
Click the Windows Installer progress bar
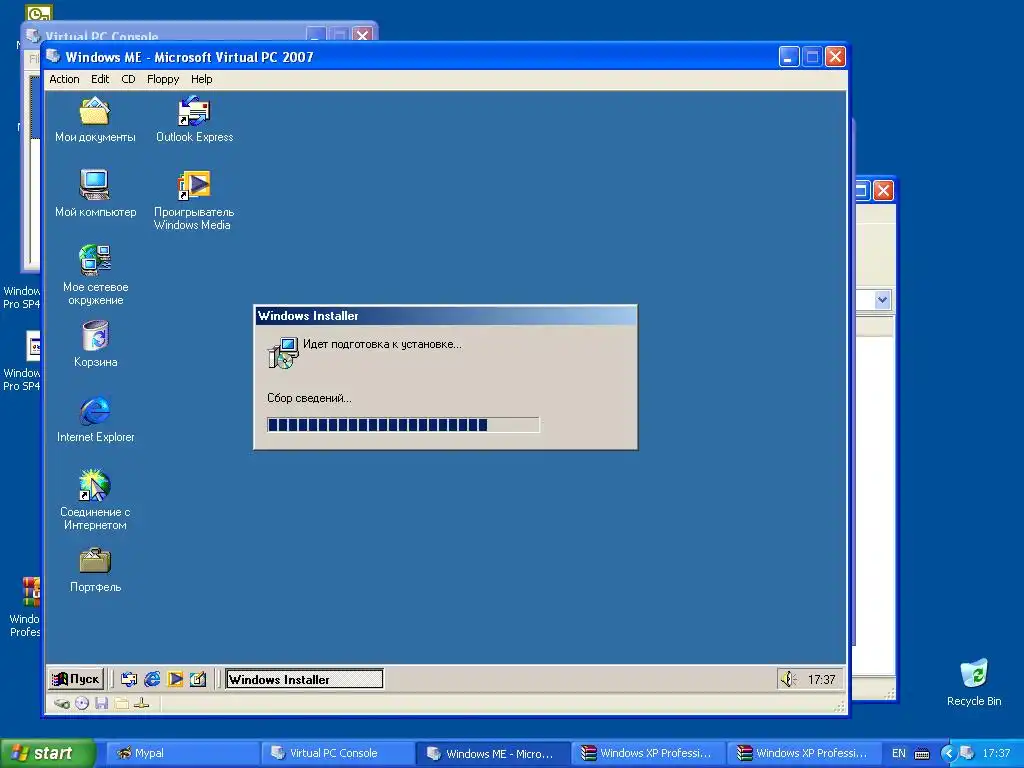click(x=403, y=425)
